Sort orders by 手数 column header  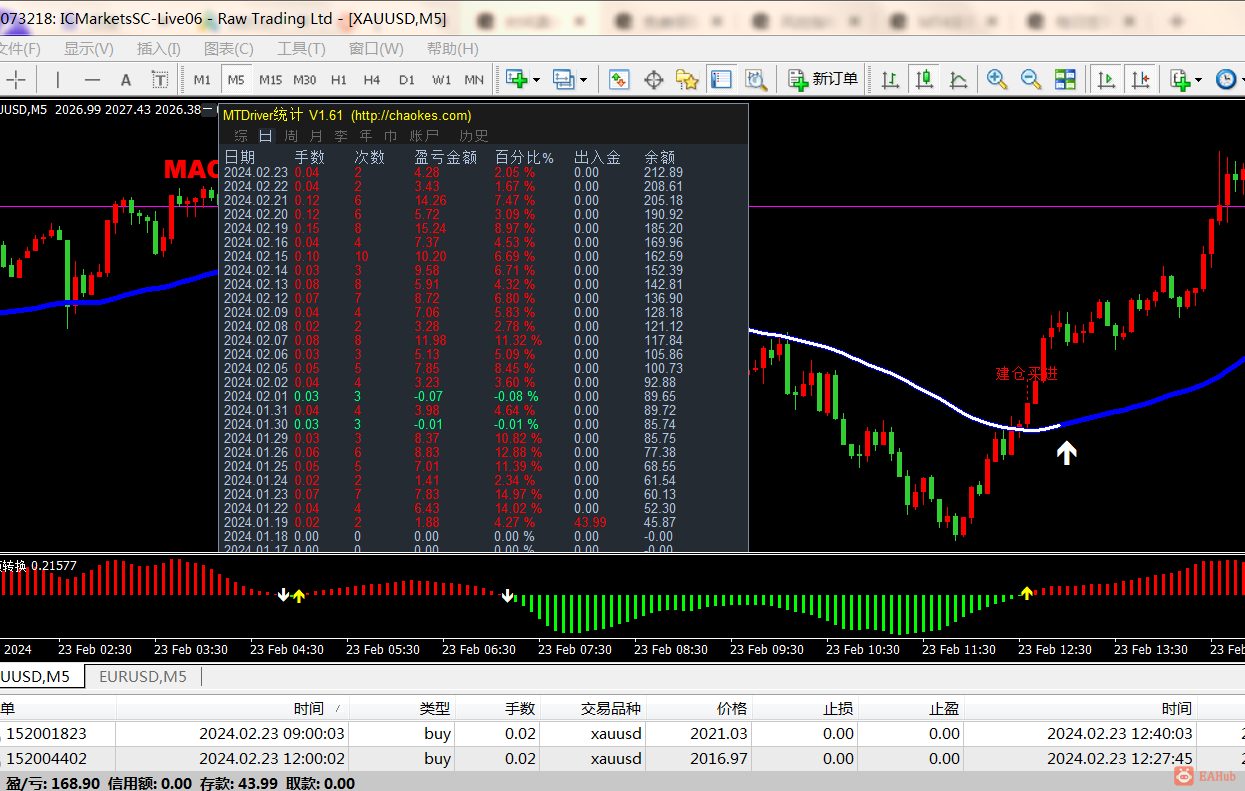click(x=520, y=708)
